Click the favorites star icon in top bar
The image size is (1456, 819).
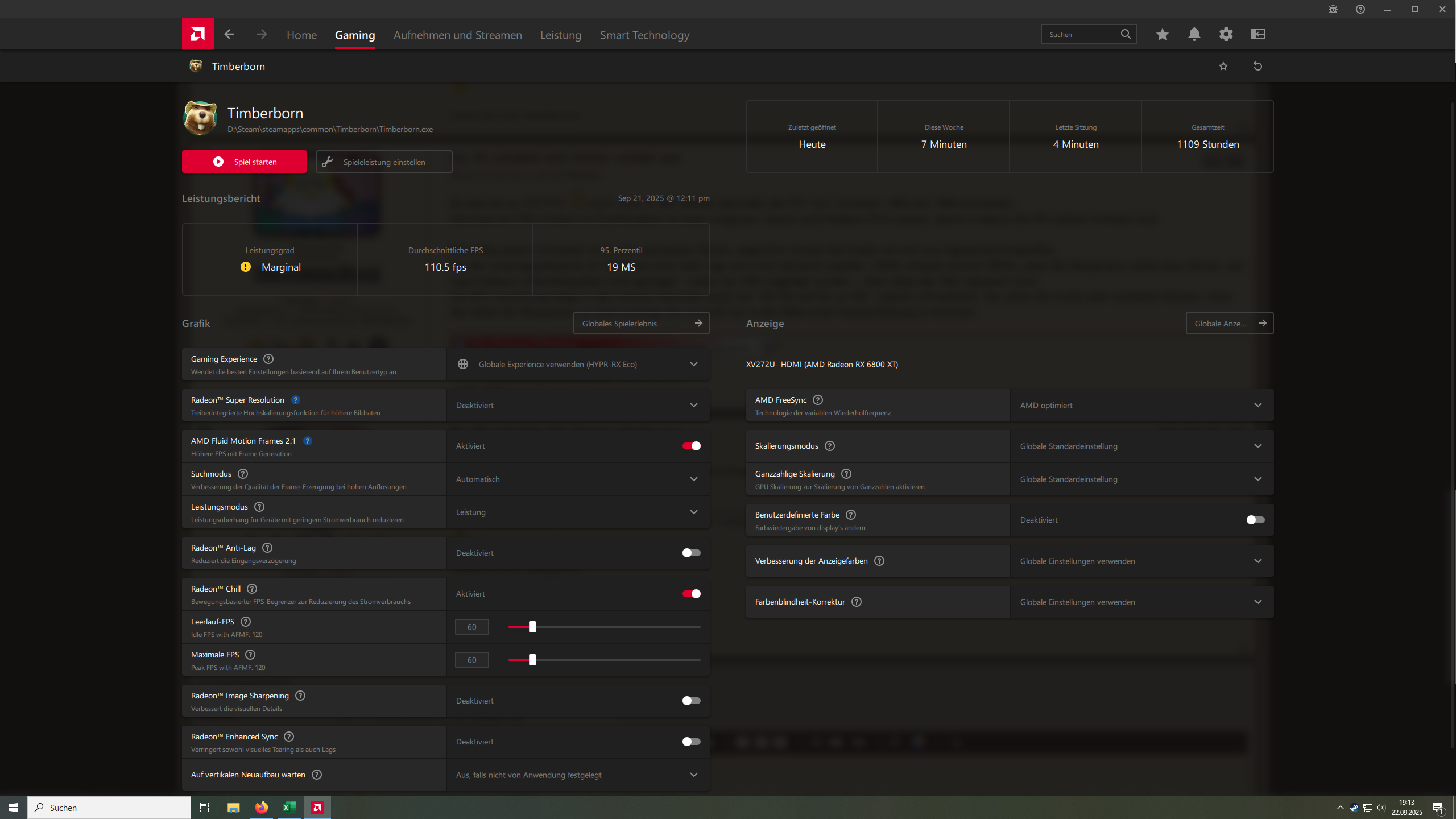1162,34
